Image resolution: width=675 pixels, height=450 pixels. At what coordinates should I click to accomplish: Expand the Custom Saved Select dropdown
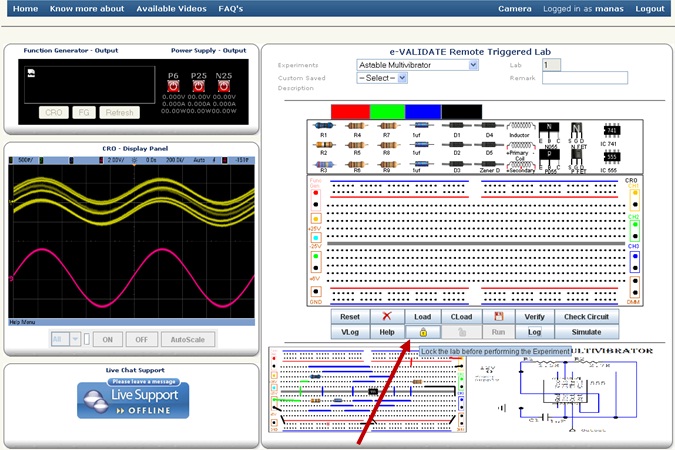click(x=382, y=77)
